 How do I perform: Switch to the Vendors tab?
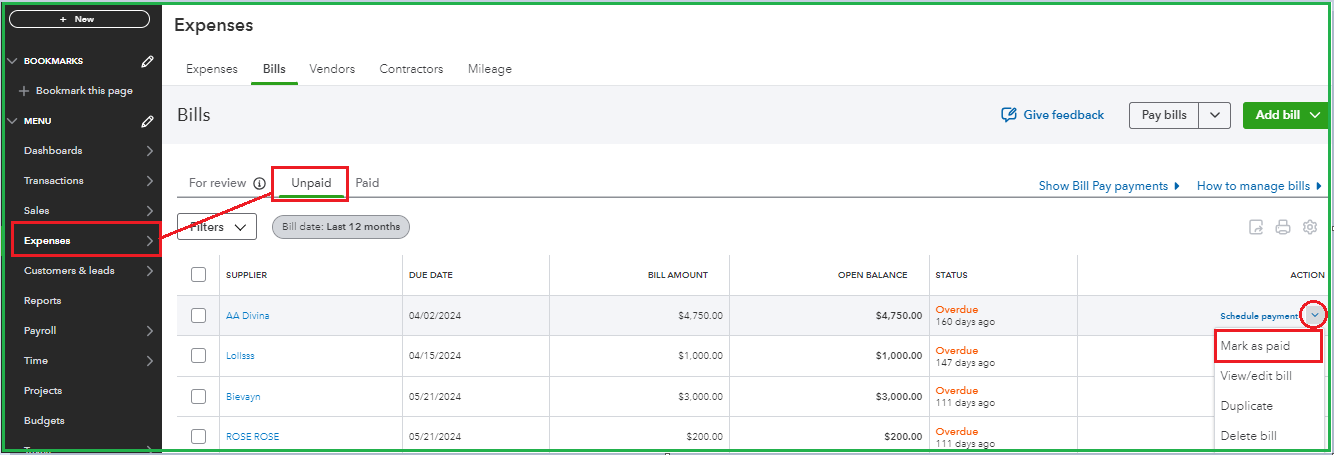click(x=332, y=69)
